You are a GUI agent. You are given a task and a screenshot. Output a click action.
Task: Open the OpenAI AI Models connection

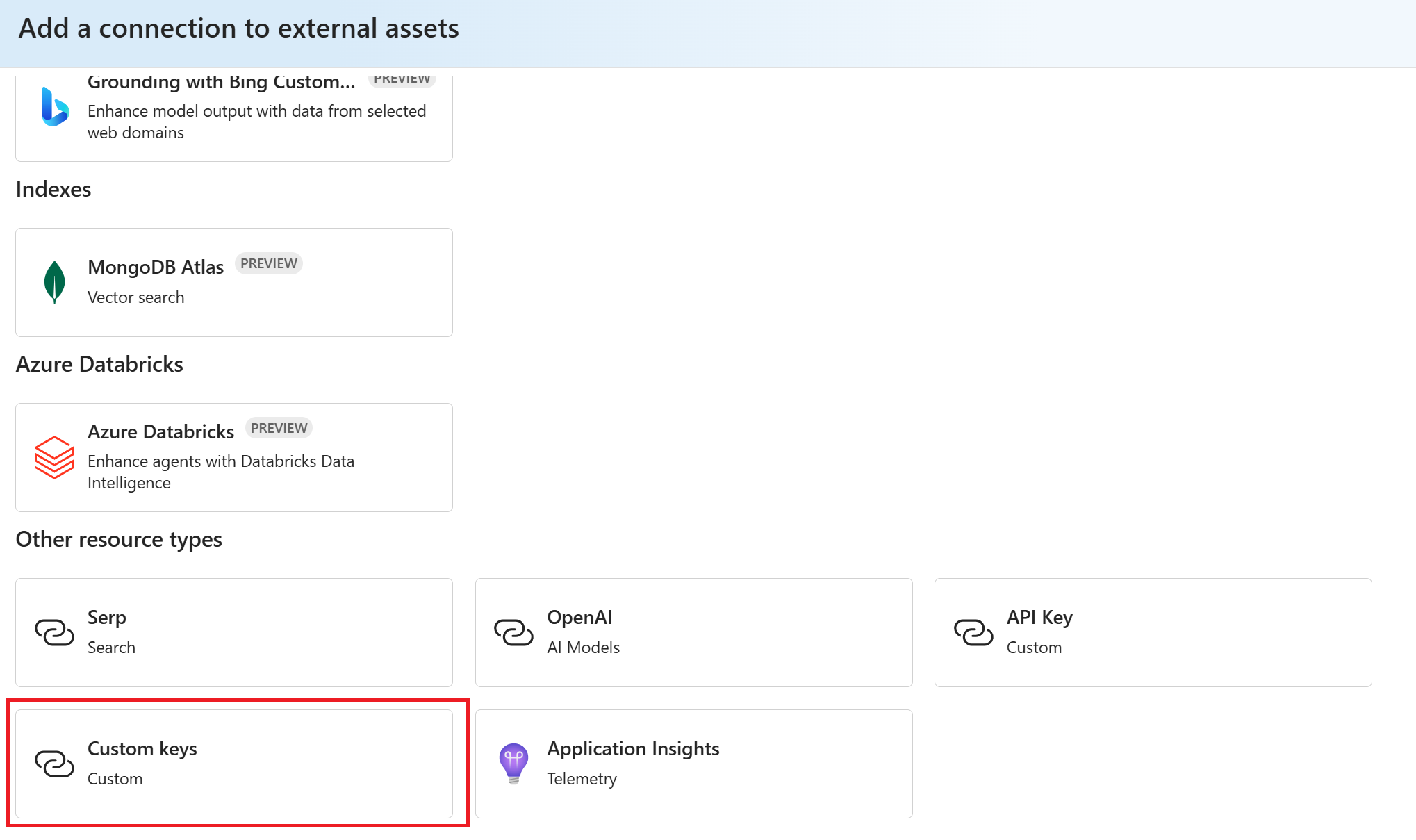click(x=693, y=632)
